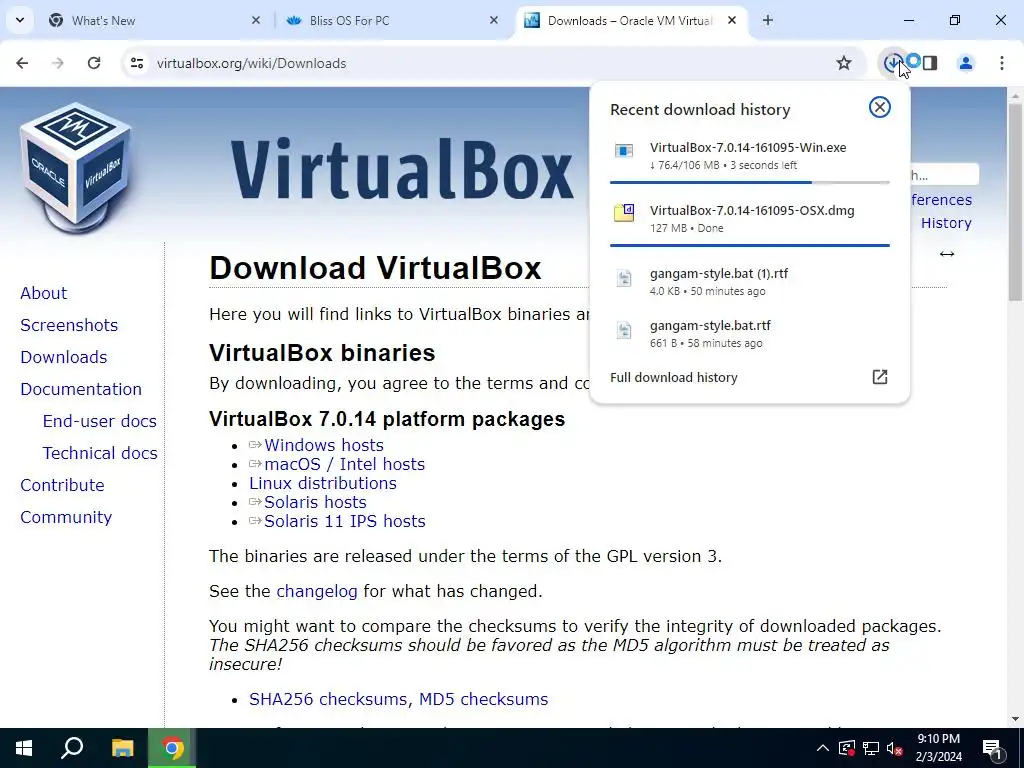Open File Explorer from the taskbar
This screenshot has height=768, width=1024.
(122, 748)
